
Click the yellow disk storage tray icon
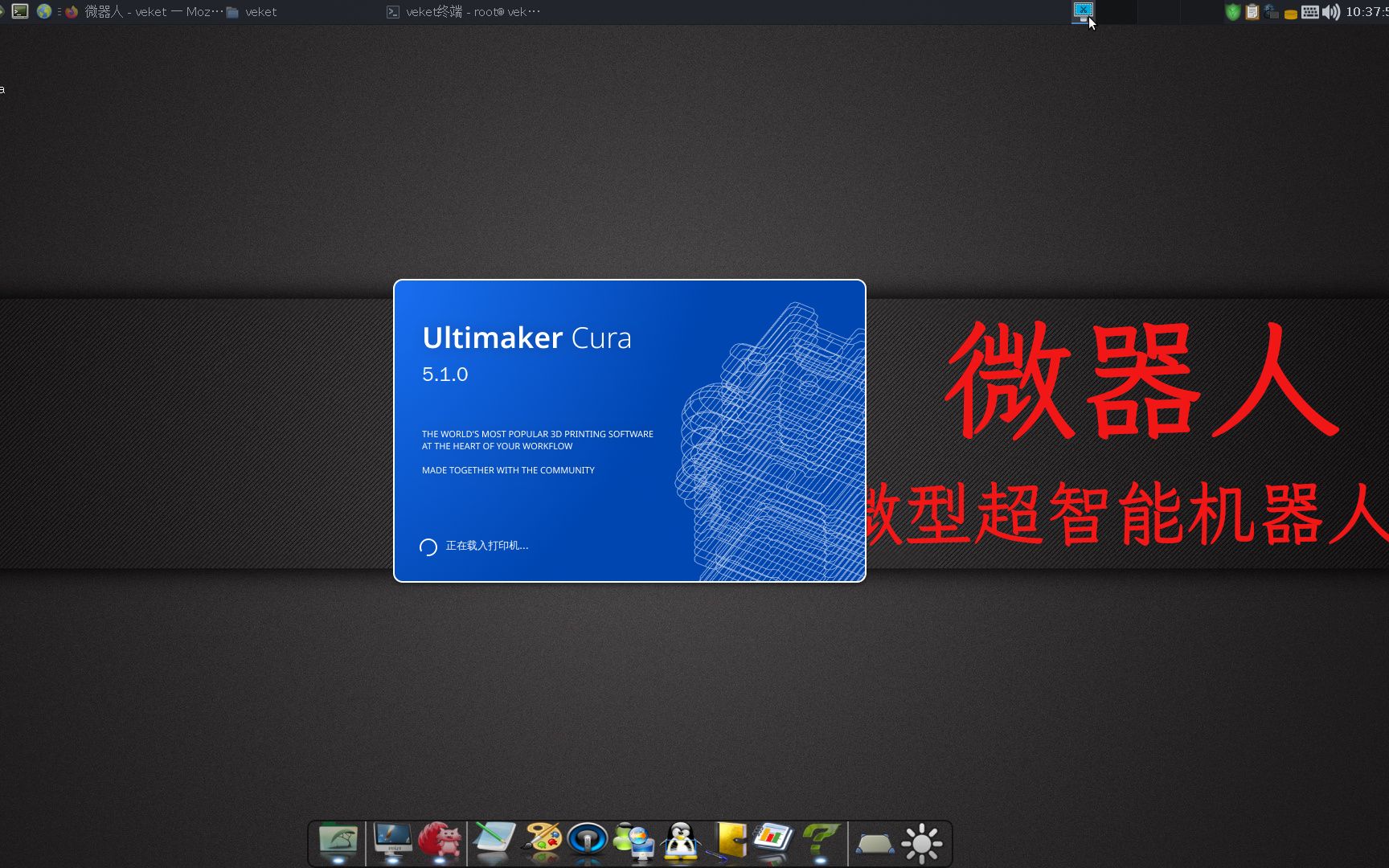(1290, 14)
